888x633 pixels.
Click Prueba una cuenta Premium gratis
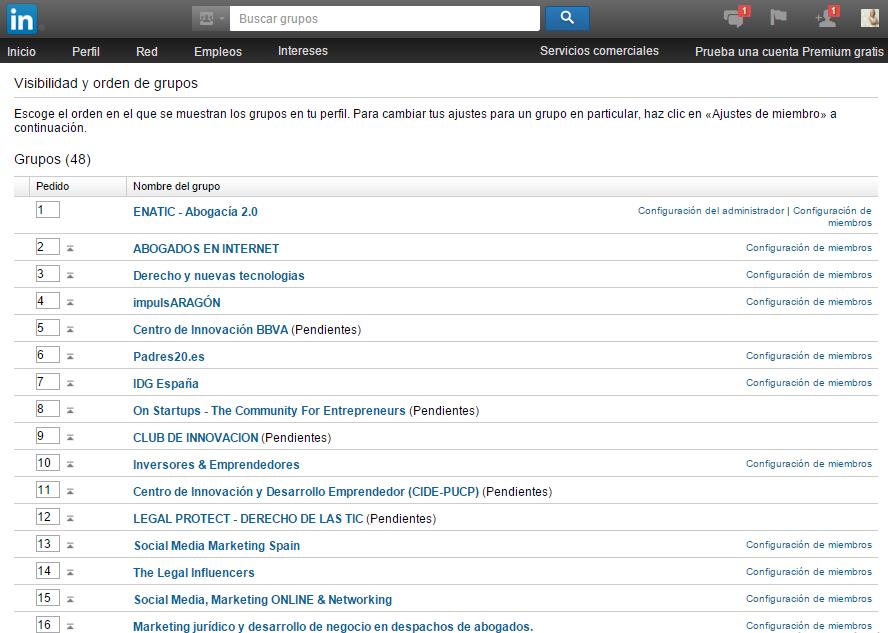789,51
